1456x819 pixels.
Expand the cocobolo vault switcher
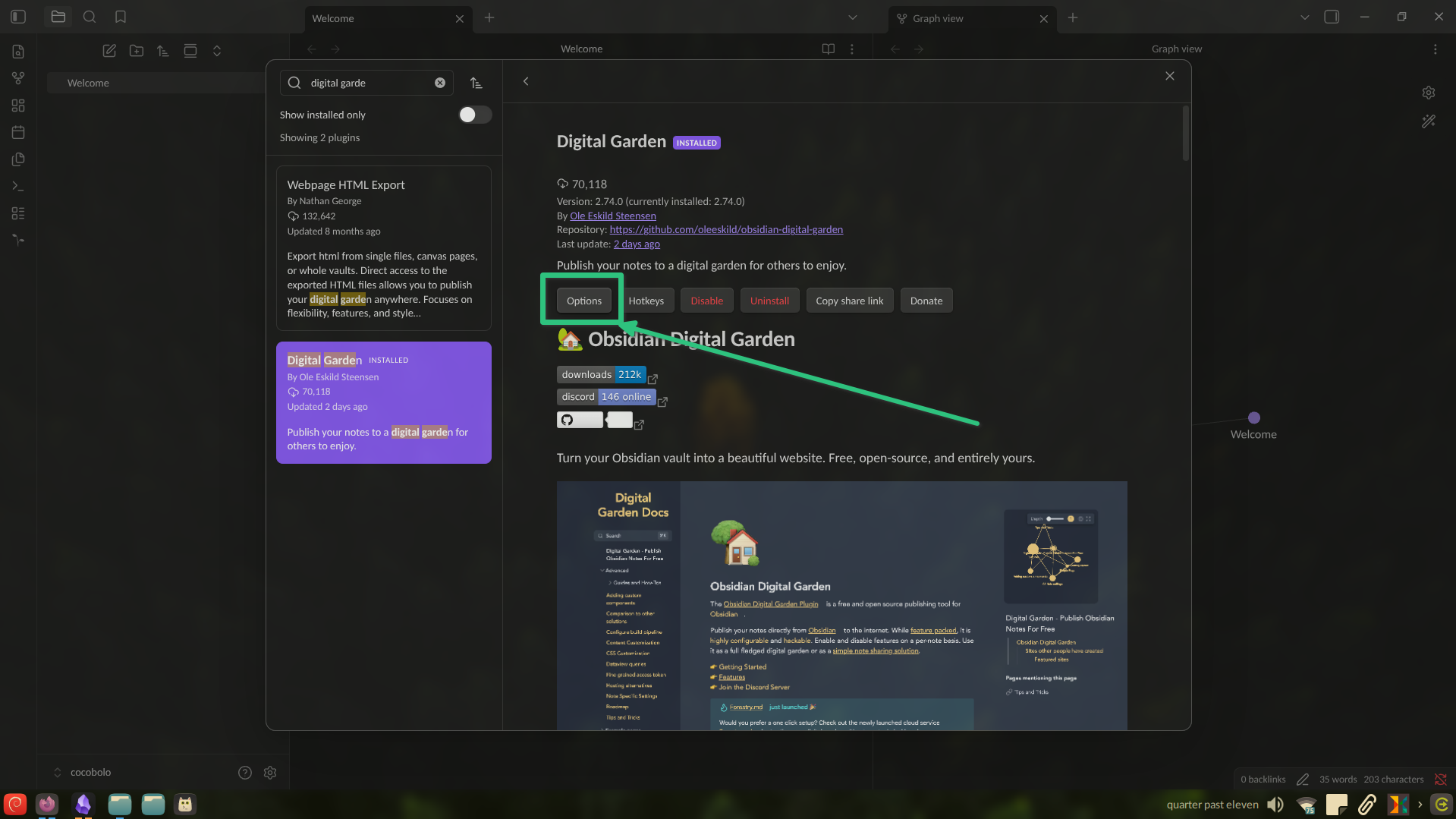(83, 772)
